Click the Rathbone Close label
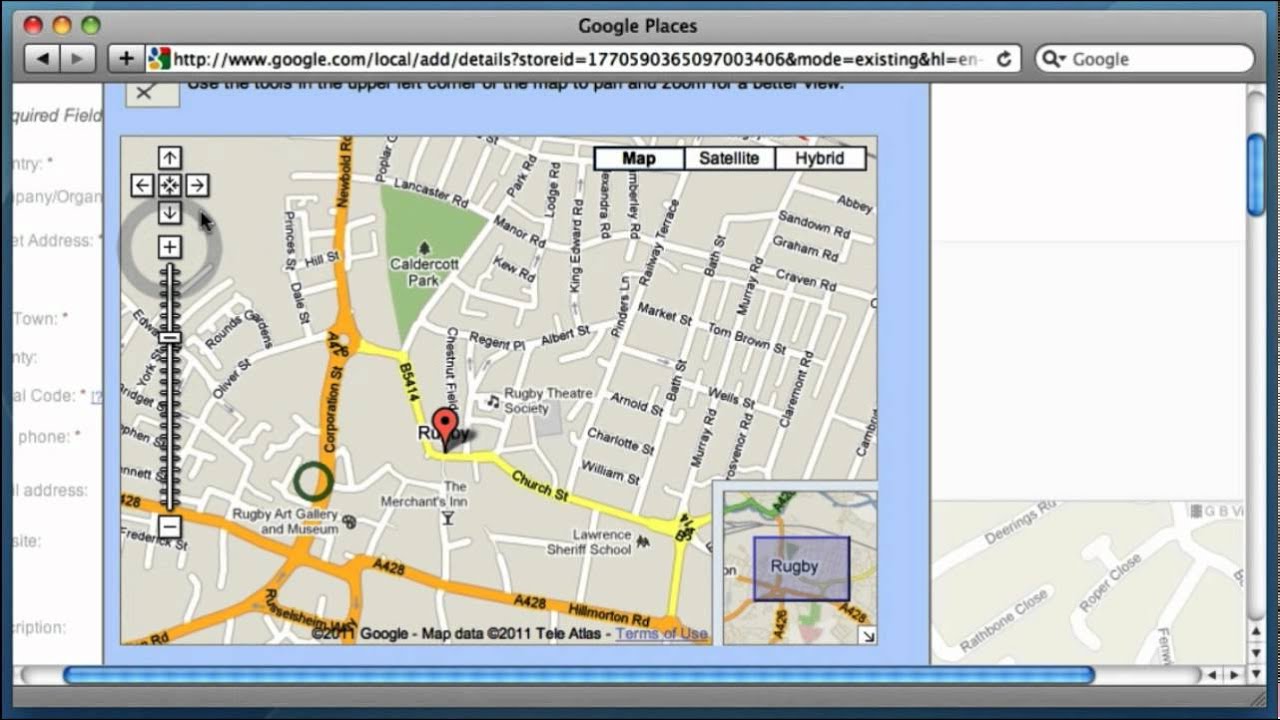 (1003, 620)
